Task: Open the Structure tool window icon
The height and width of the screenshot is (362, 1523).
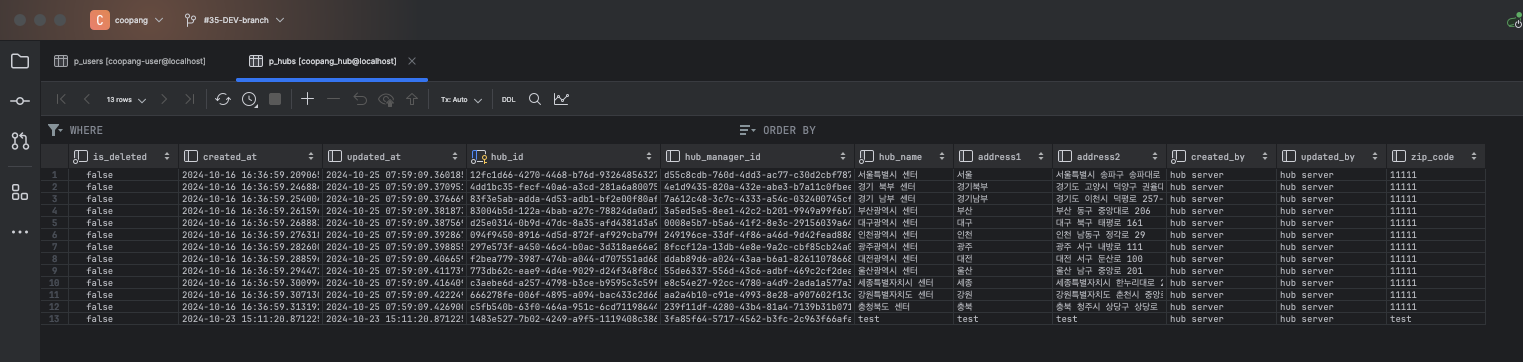Action: (x=19, y=192)
